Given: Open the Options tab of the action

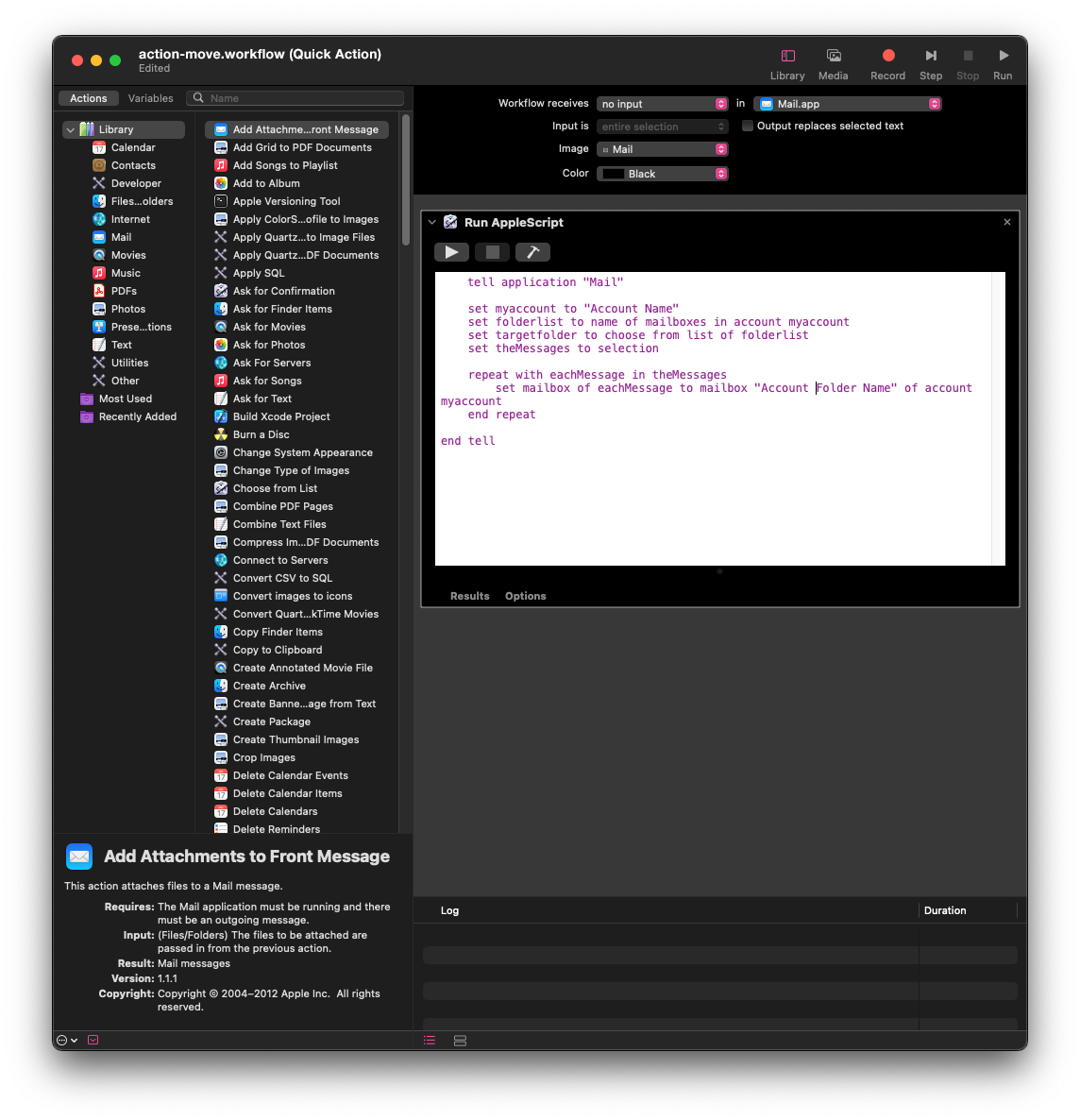Looking at the screenshot, I should [525, 596].
